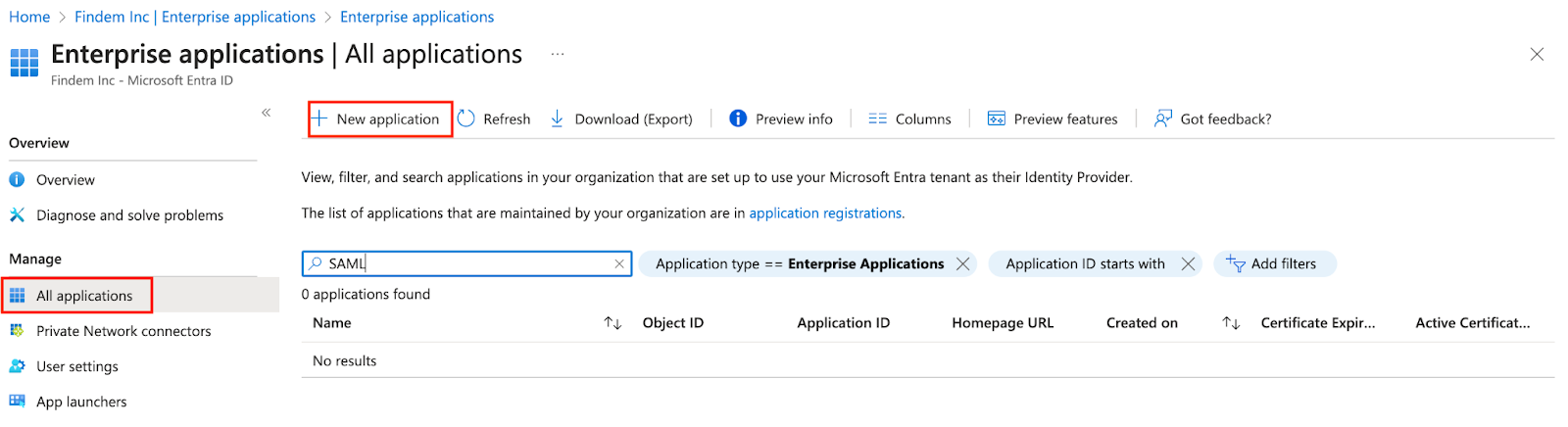Click the Add filters funnel icon
This screenshot has height=427, width=1568.
pos(1235,263)
